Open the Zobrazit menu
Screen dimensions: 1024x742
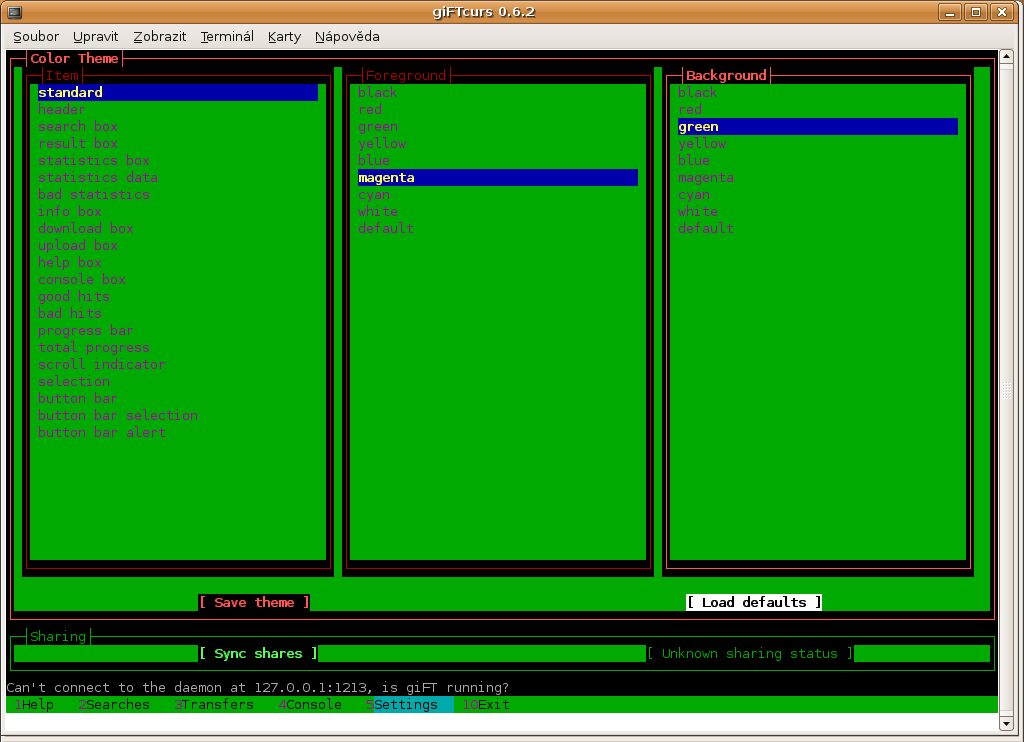(x=160, y=37)
